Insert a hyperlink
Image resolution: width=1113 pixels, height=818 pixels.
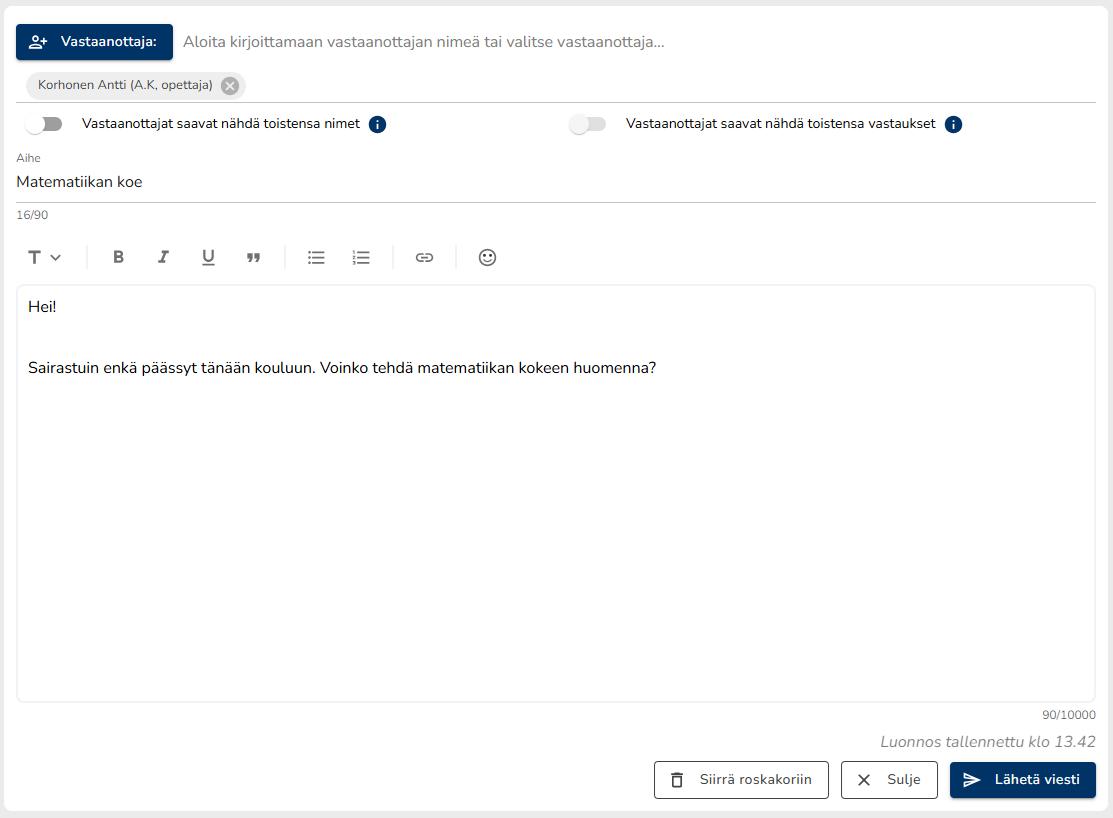click(424, 257)
